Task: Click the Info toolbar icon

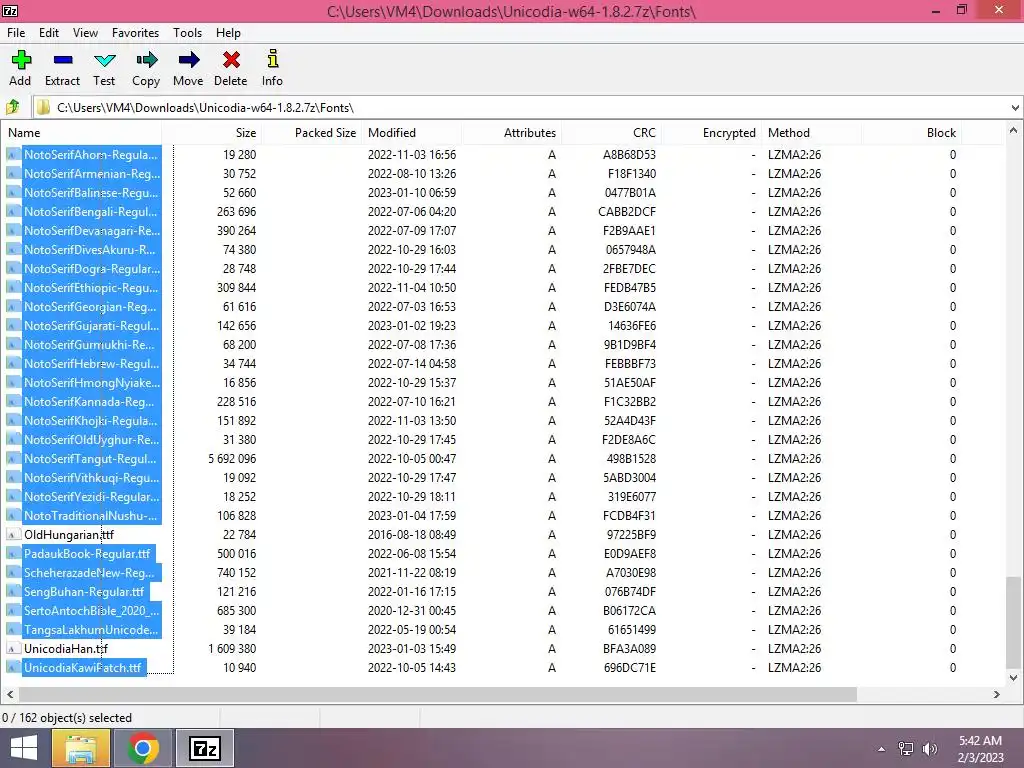Action: pyautogui.click(x=273, y=59)
